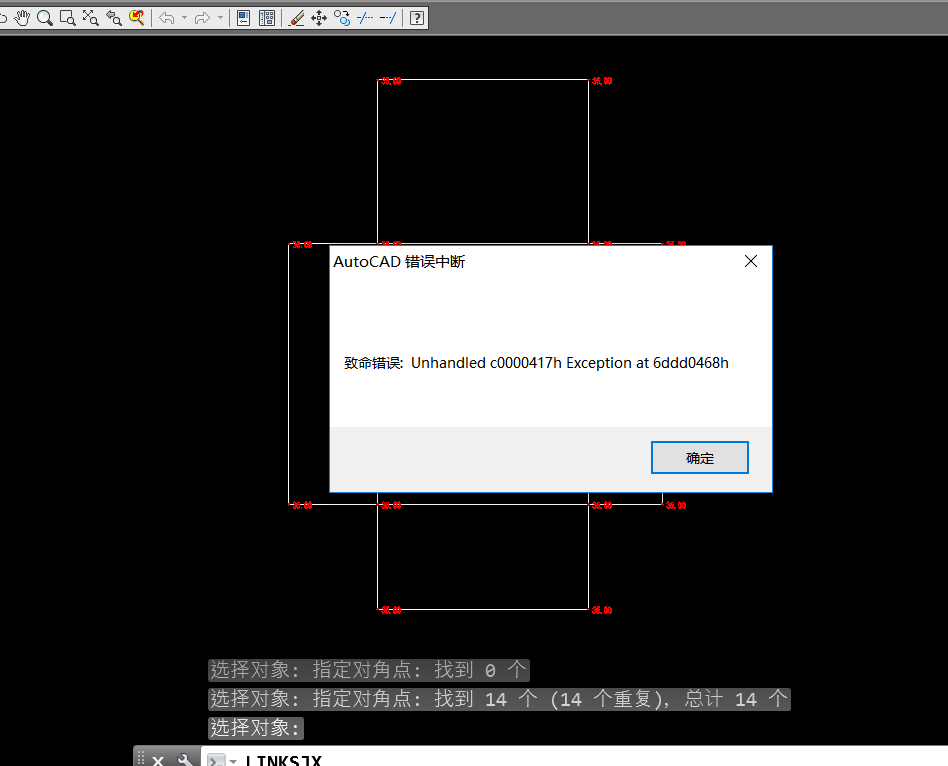Open the Help question mark icon
The image size is (948, 766).
(417, 17)
